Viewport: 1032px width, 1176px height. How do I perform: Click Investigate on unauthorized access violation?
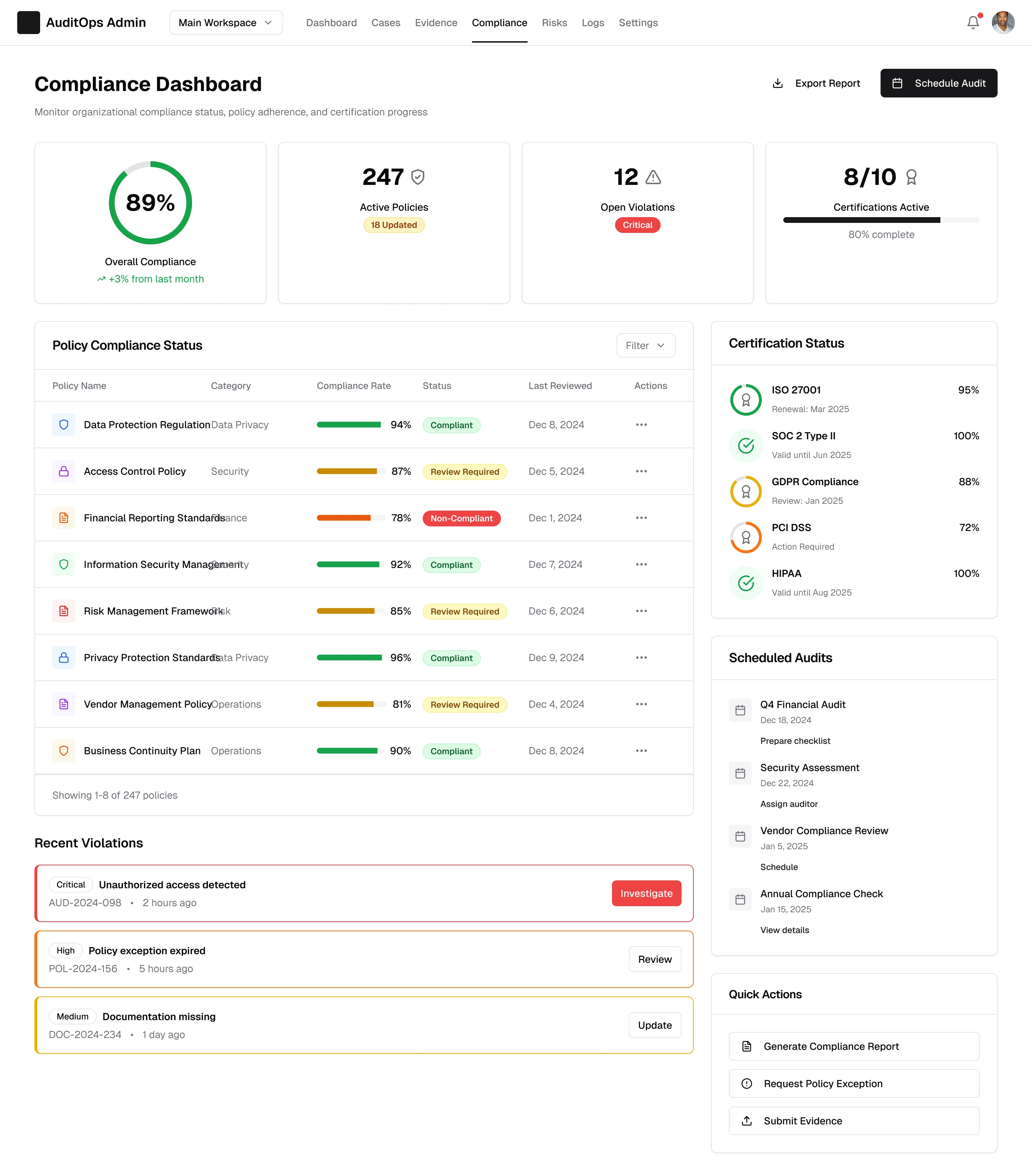point(646,894)
